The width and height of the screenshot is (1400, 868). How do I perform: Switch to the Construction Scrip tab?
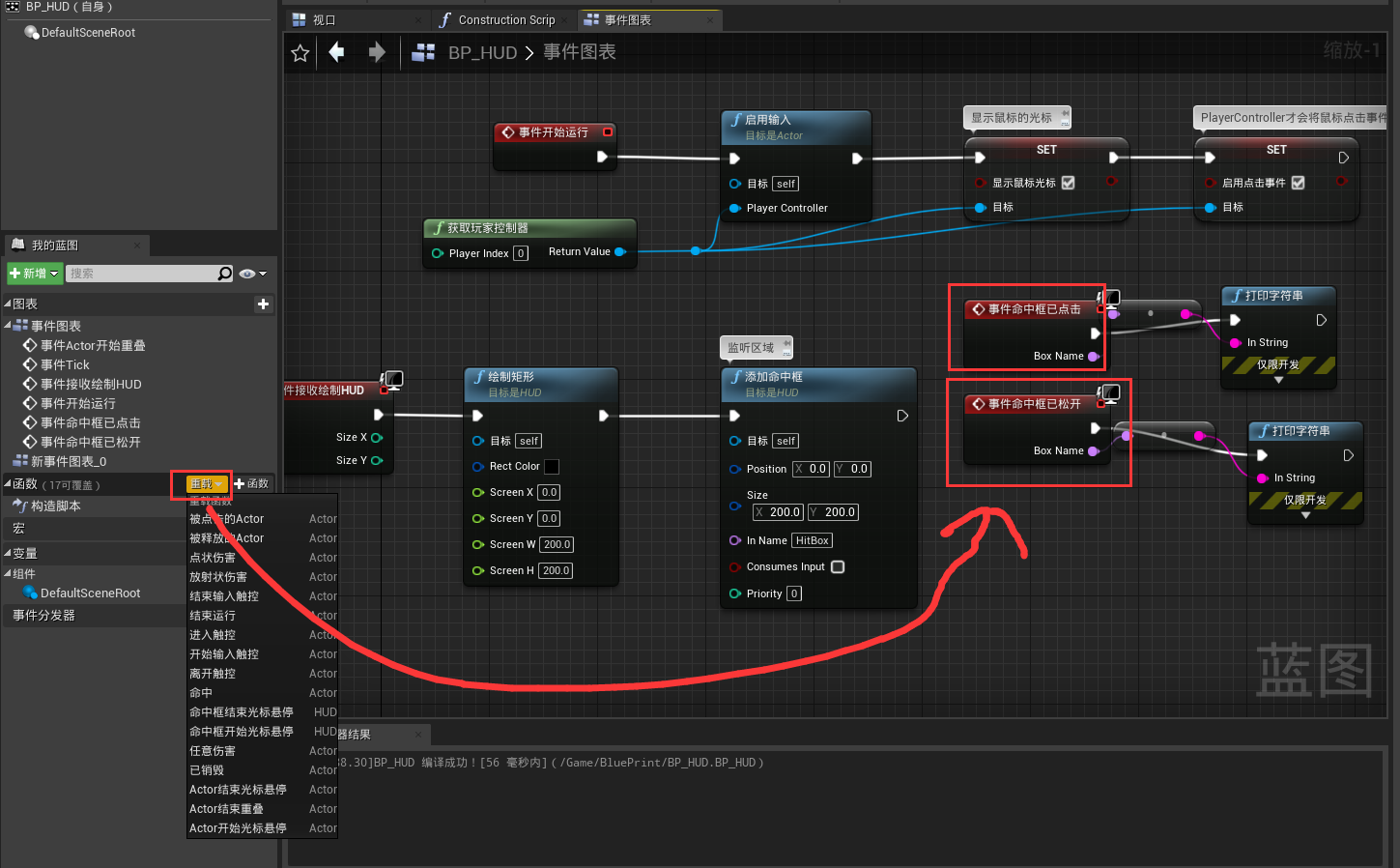click(499, 19)
